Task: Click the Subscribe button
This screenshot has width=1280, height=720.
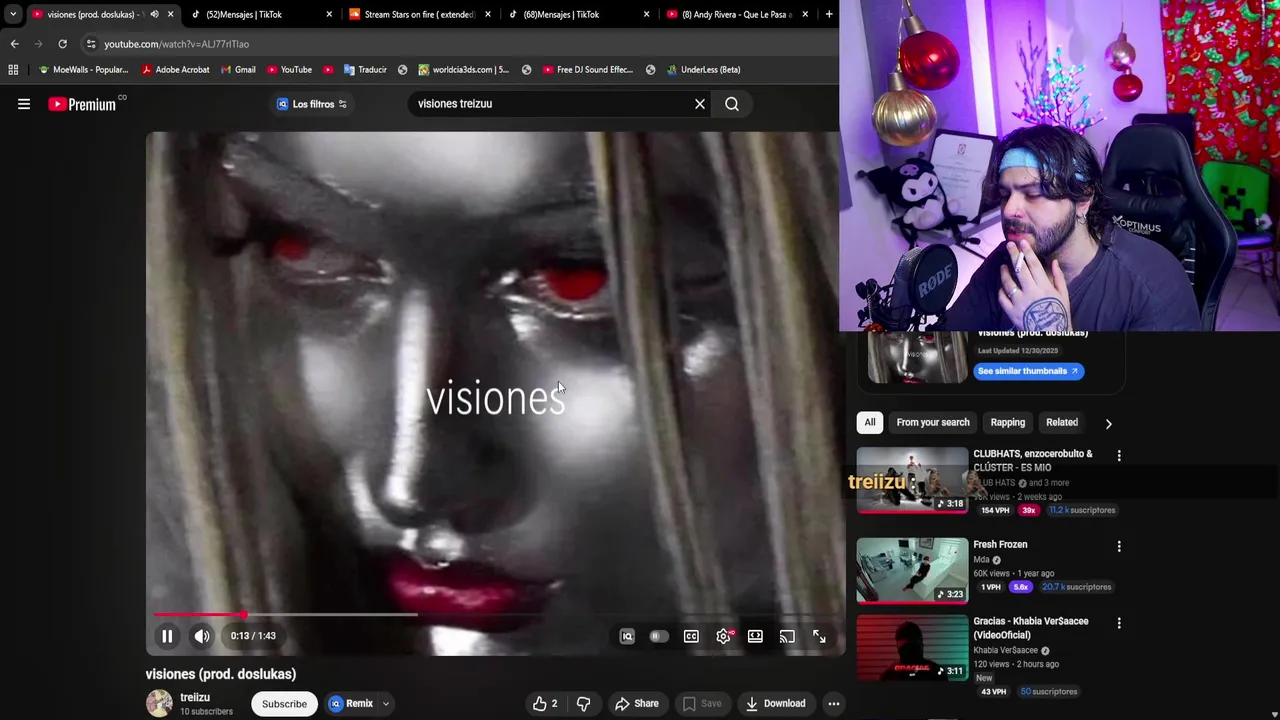Action: click(x=284, y=704)
